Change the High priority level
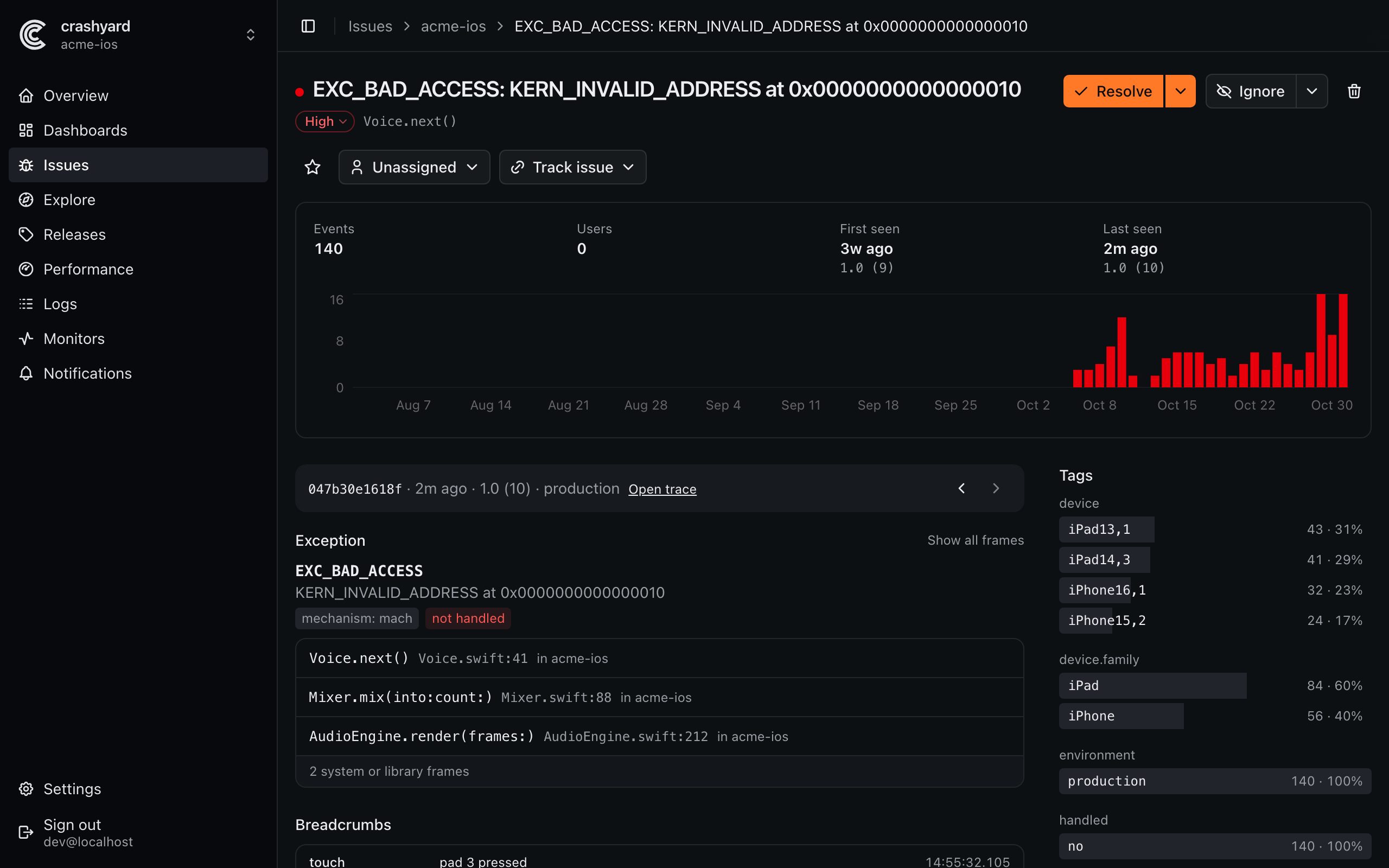Screen dimensions: 1389x868 click(325, 122)
